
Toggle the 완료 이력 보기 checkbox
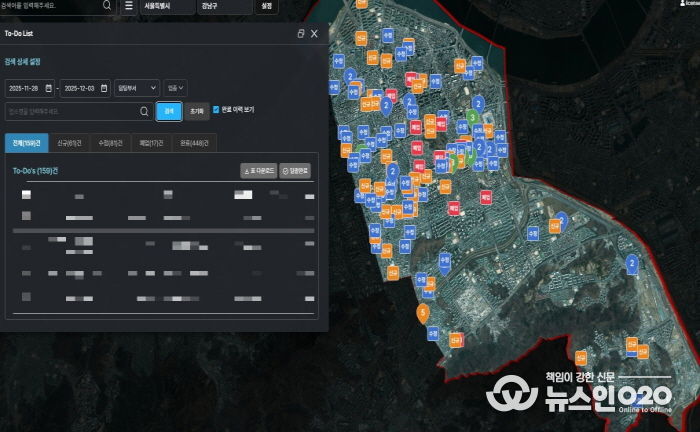coord(216,109)
